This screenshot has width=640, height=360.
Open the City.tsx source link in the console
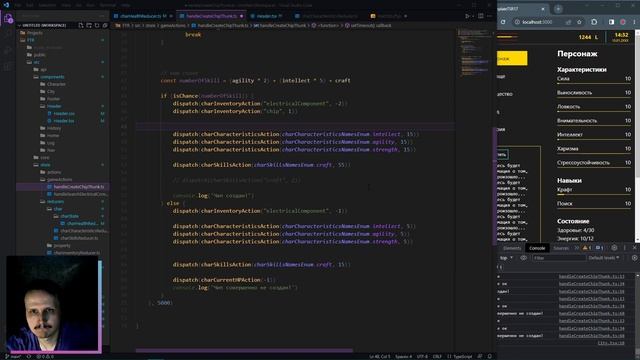pyautogui.click(x=611, y=343)
